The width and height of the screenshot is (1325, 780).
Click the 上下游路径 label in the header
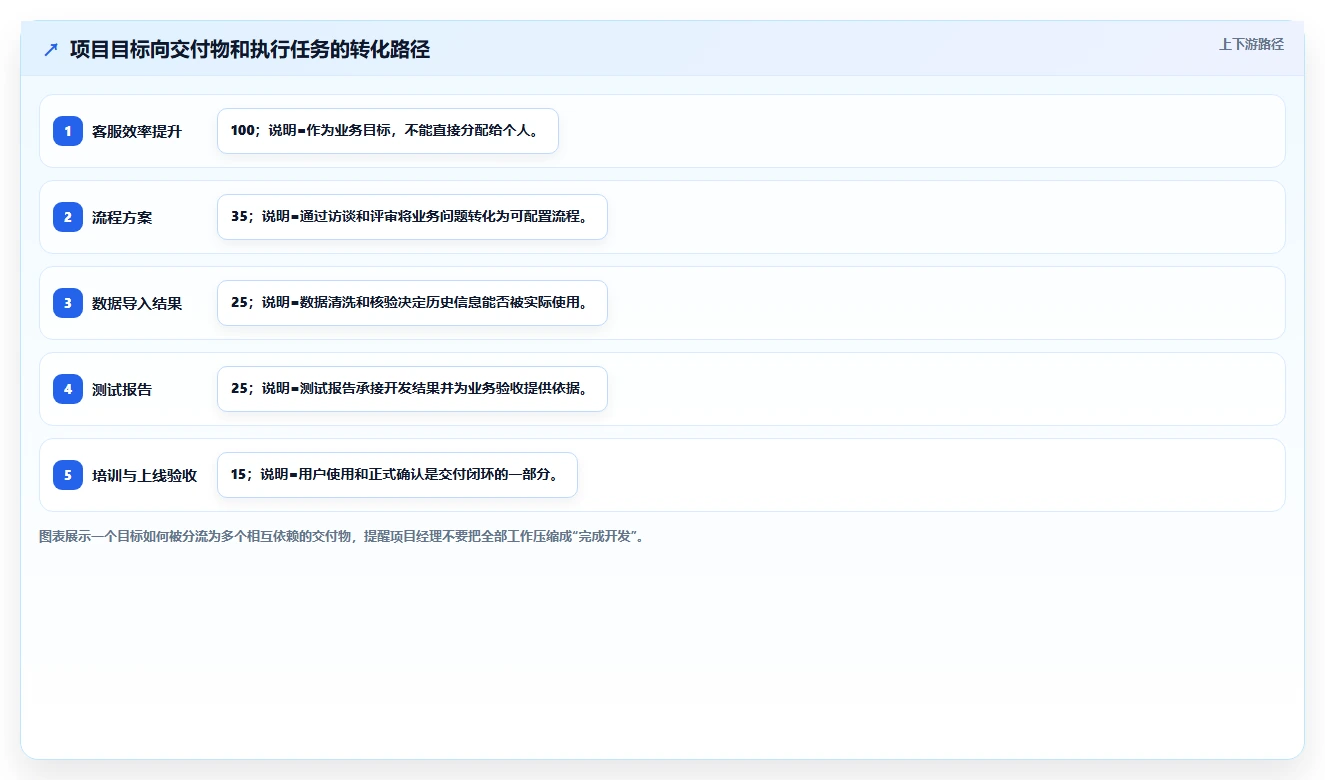coord(1251,44)
